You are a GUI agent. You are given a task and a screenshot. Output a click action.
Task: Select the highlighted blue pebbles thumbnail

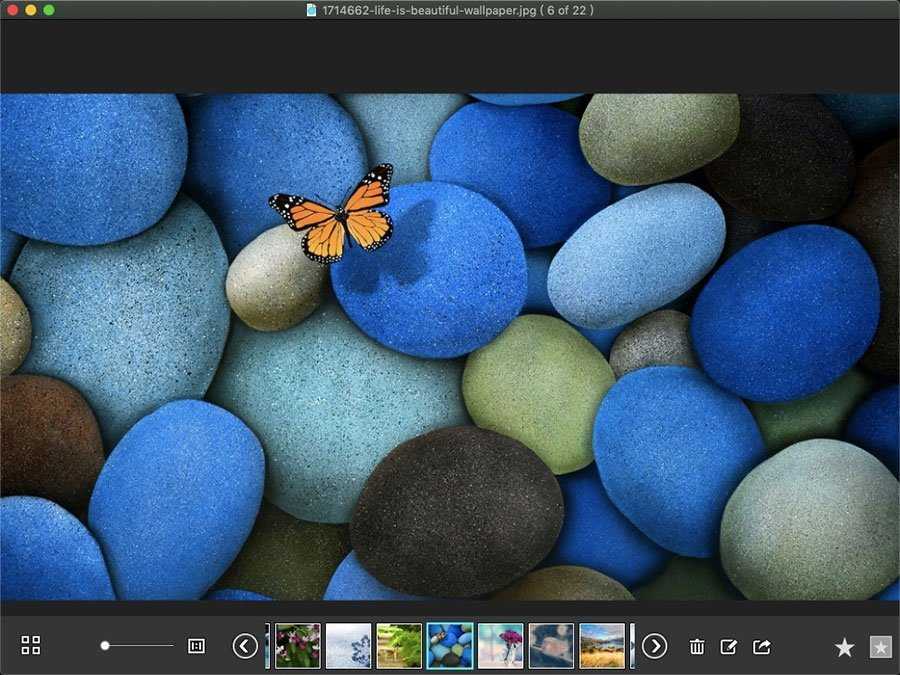(x=450, y=646)
